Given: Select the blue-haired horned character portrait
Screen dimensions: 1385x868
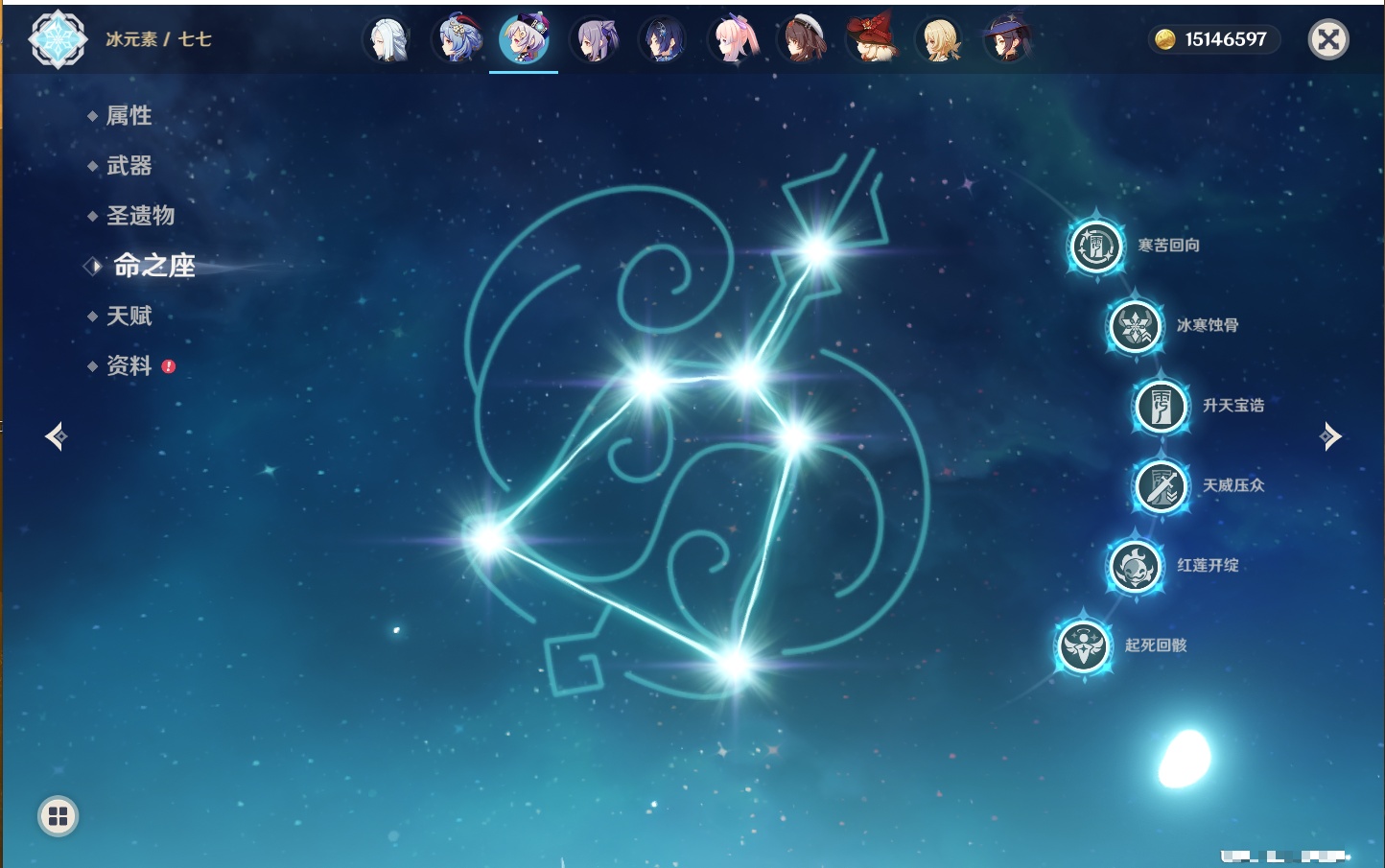Looking at the screenshot, I should [x=457, y=40].
